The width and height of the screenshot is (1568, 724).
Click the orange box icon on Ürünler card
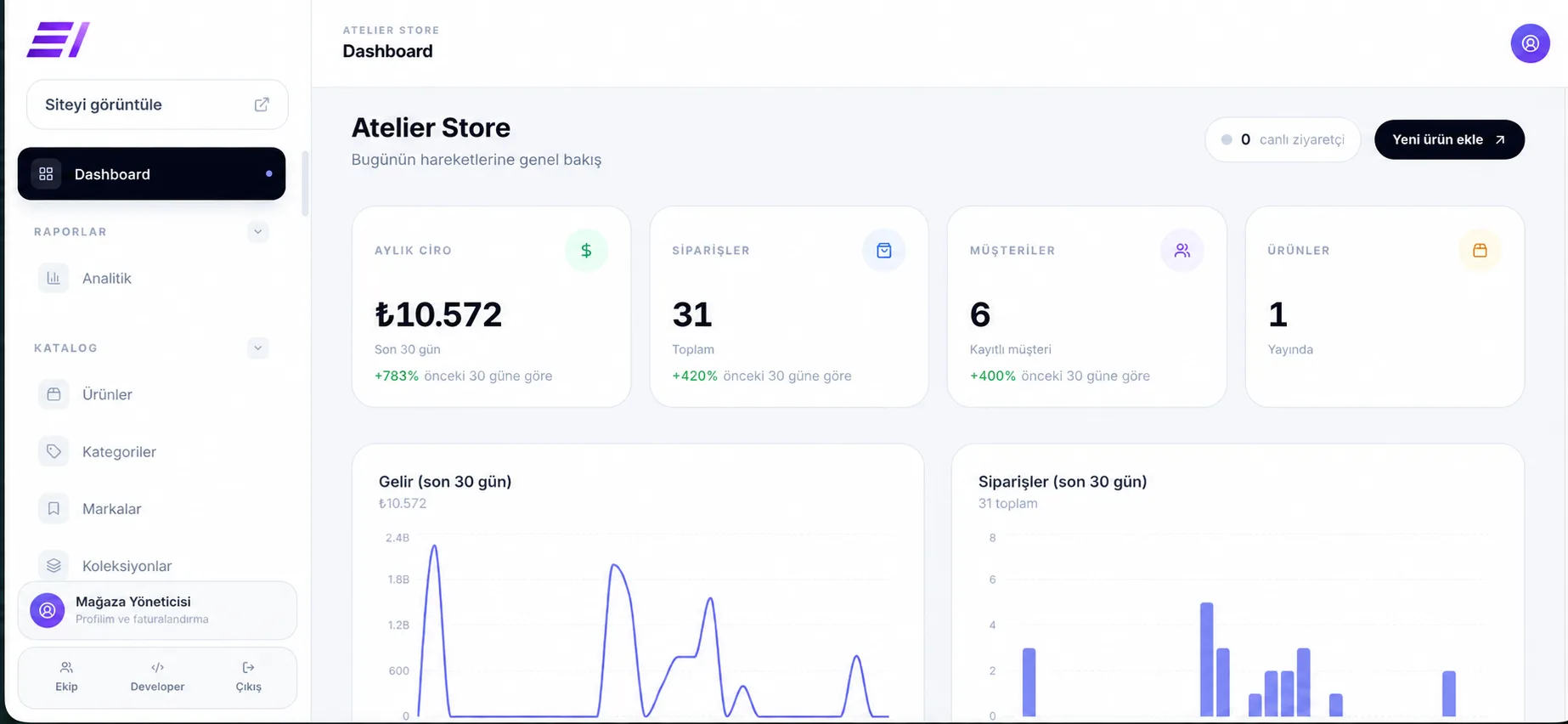pyautogui.click(x=1480, y=251)
